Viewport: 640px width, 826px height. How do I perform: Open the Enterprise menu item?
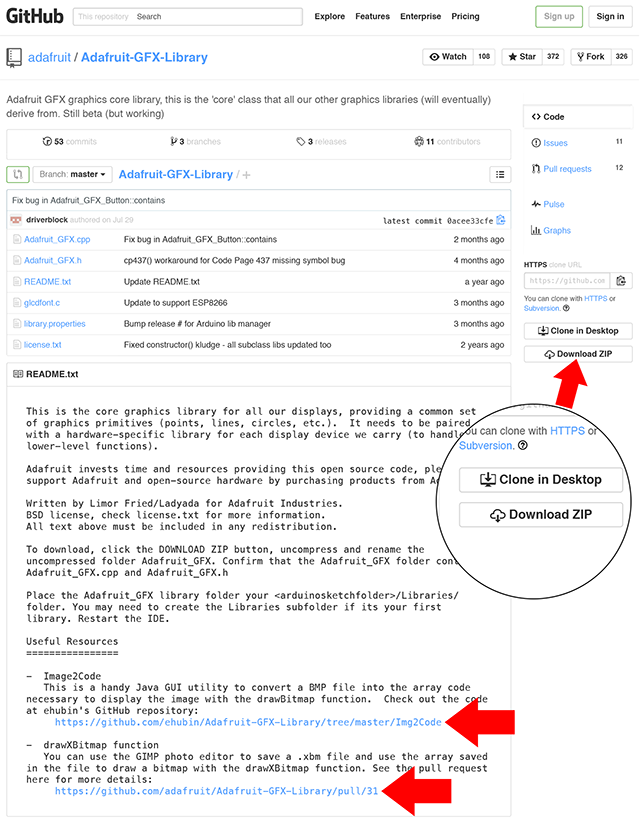pyautogui.click(x=420, y=16)
